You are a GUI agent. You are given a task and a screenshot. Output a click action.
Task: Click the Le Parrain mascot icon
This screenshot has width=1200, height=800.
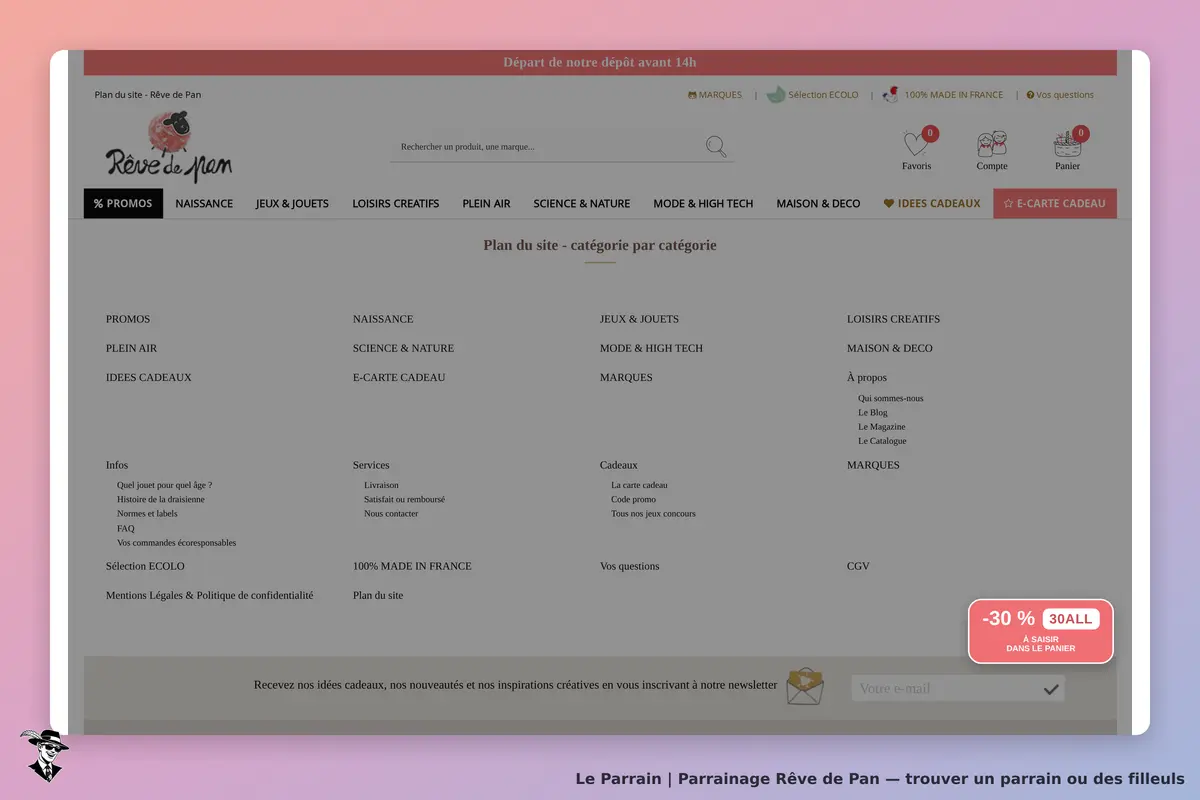44,755
